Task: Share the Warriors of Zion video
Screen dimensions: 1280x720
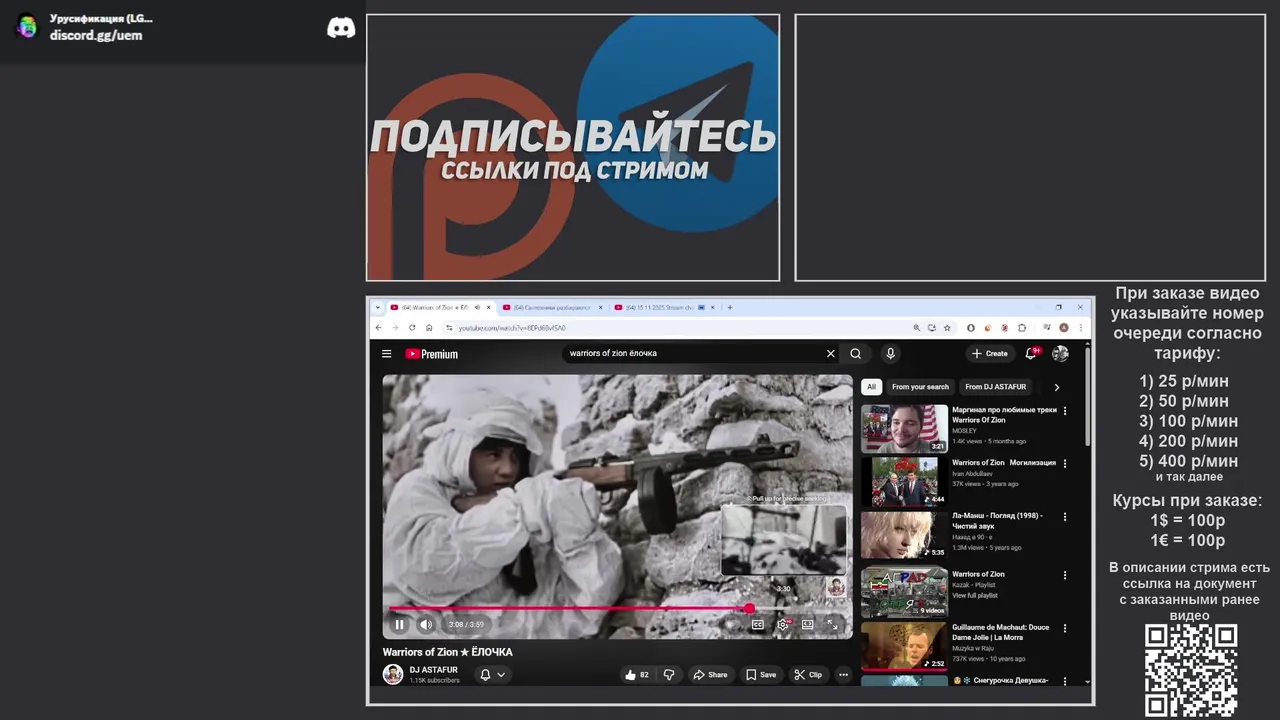Action: [711, 675]
